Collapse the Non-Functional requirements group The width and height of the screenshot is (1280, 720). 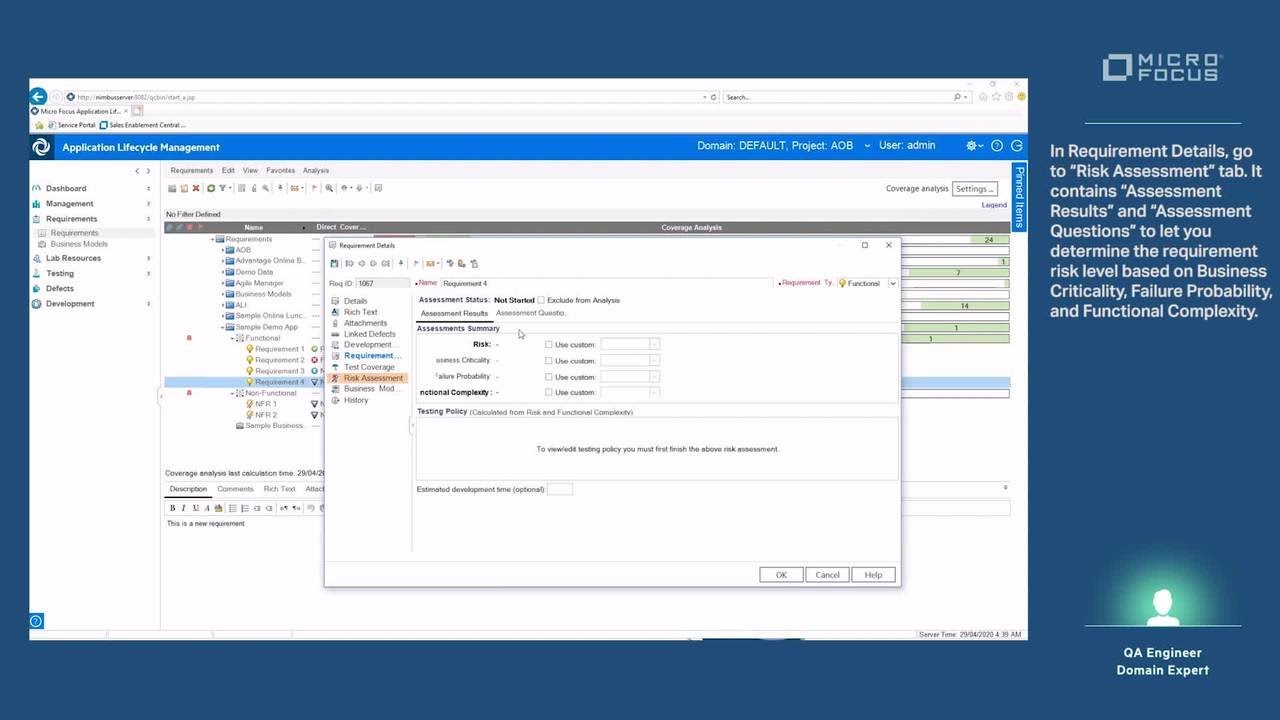[x=232, y=393]
